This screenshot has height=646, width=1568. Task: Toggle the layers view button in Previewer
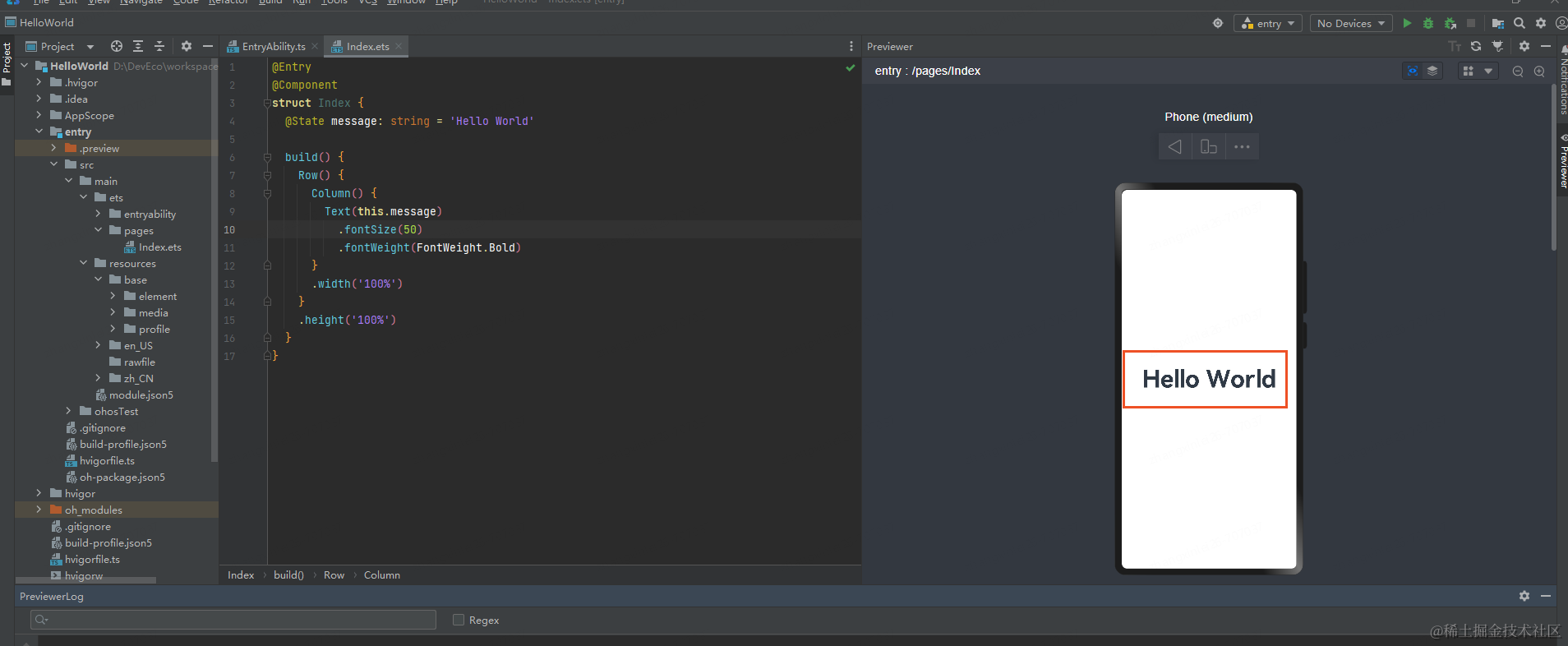click(x=1432, y=72)
